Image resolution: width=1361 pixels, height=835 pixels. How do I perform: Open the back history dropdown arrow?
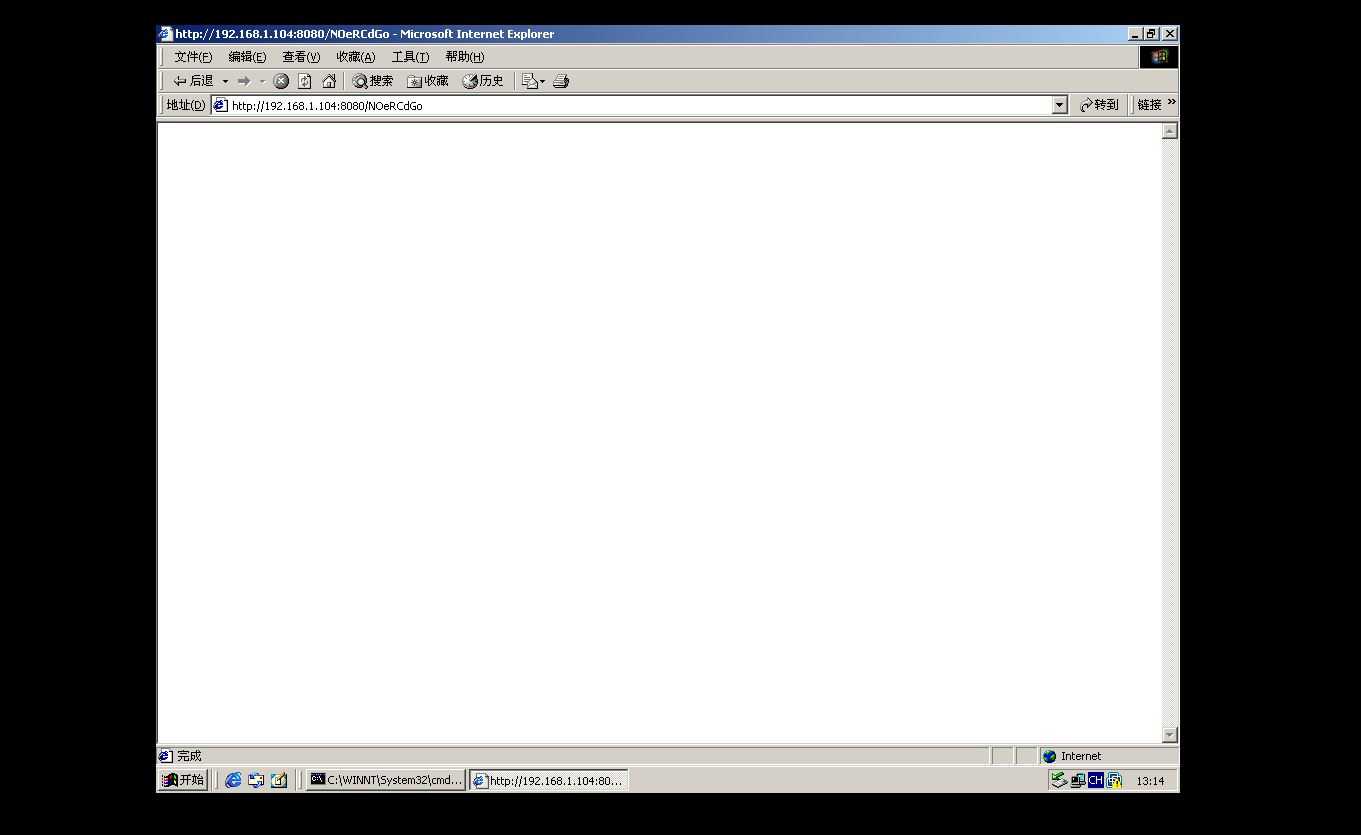click(x=225, y=81)
